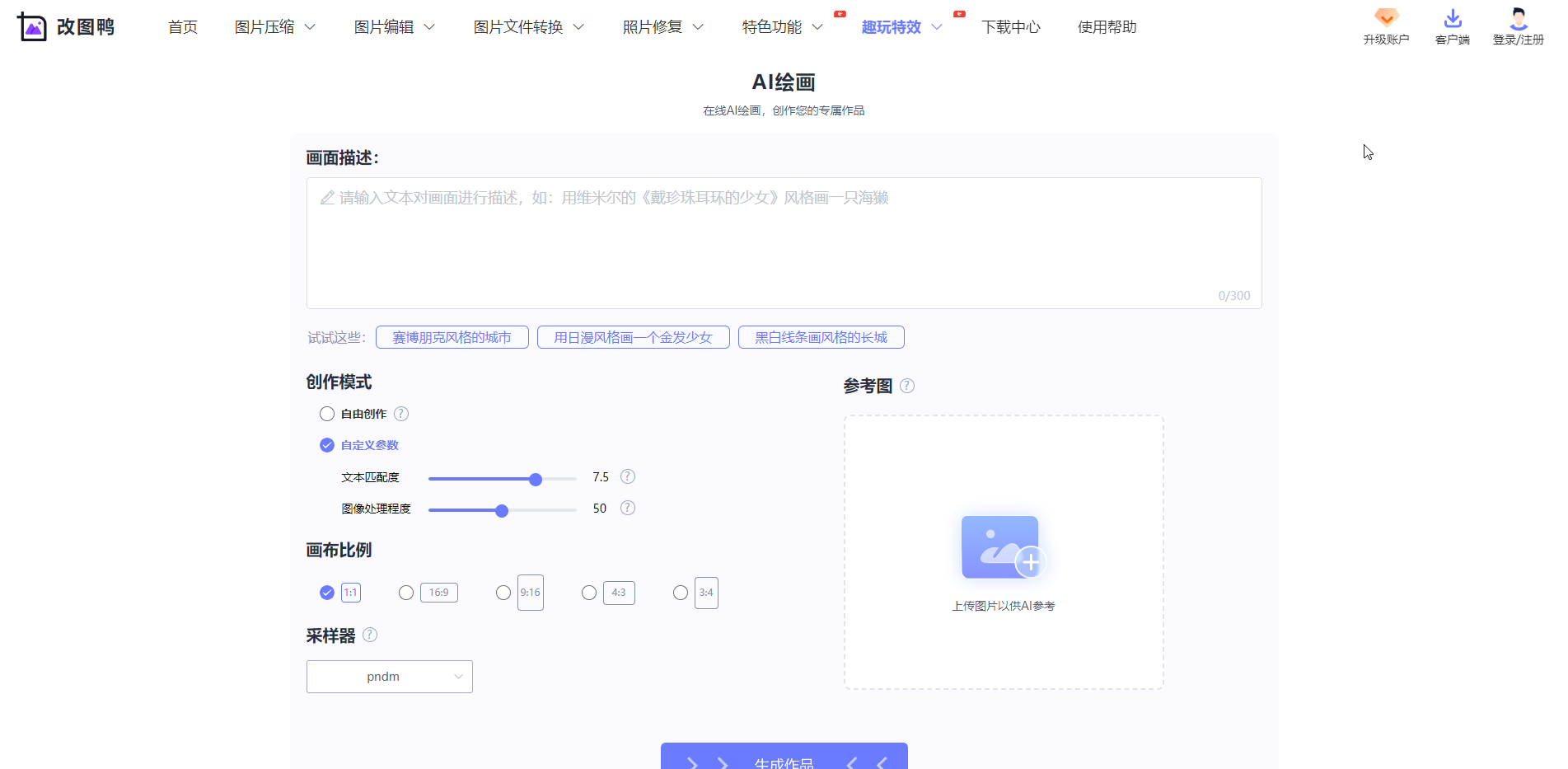1568x769 pixels.
Task: Choose the 4:3 canvas ratio
Action: point(588,593)
